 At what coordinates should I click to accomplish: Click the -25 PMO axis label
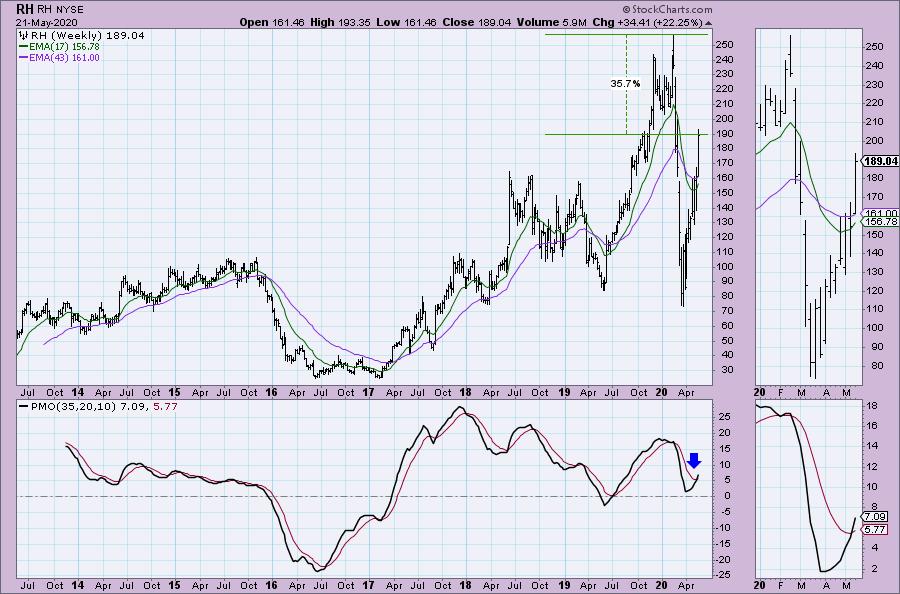pos(723,575)
